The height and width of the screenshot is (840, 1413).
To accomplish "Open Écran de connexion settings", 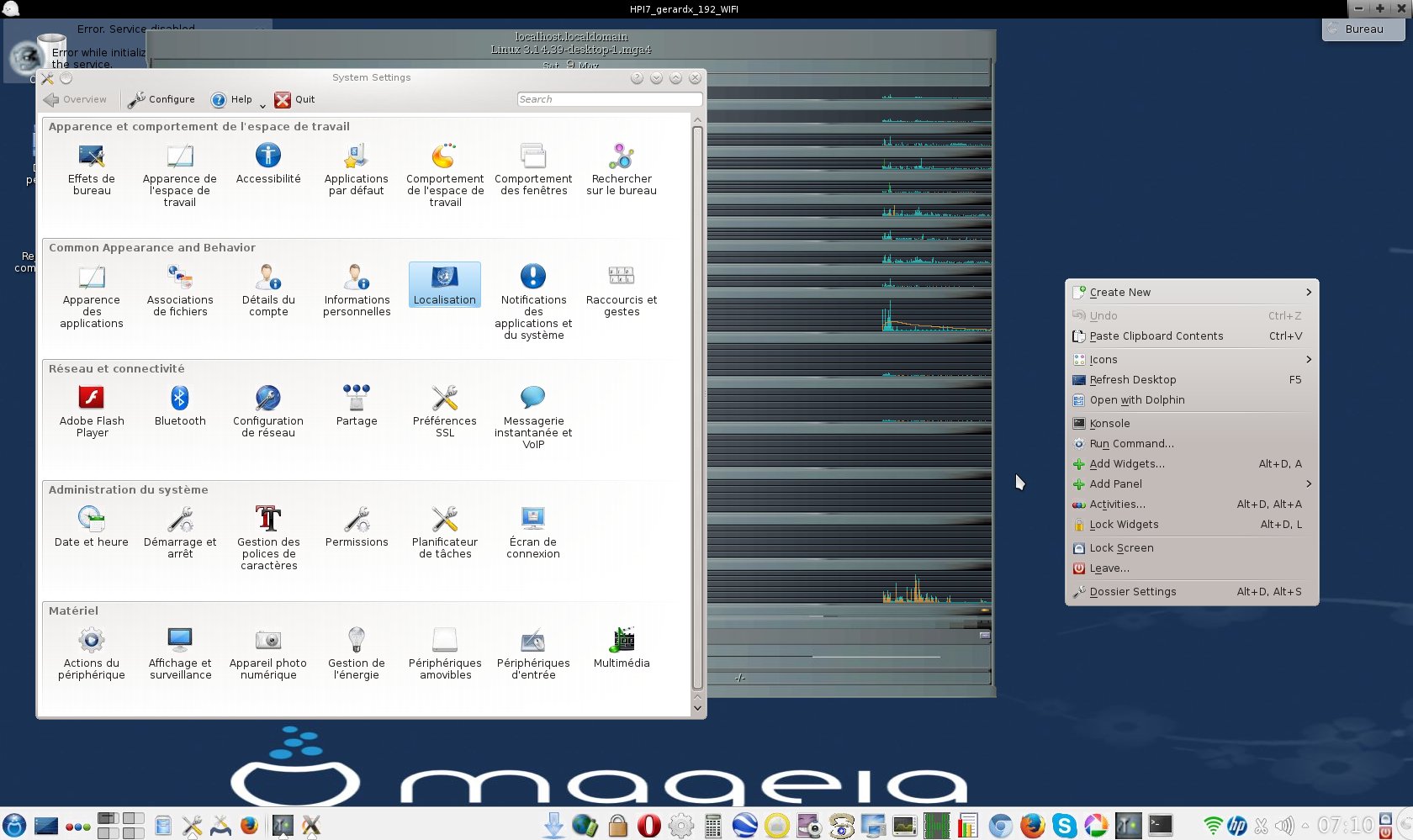I will coord(533,533).
